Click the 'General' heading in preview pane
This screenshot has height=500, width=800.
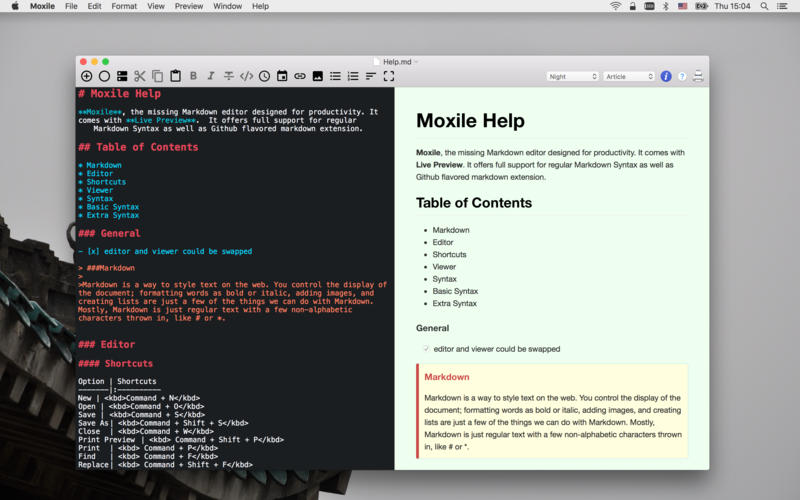(x=433, y=328)
